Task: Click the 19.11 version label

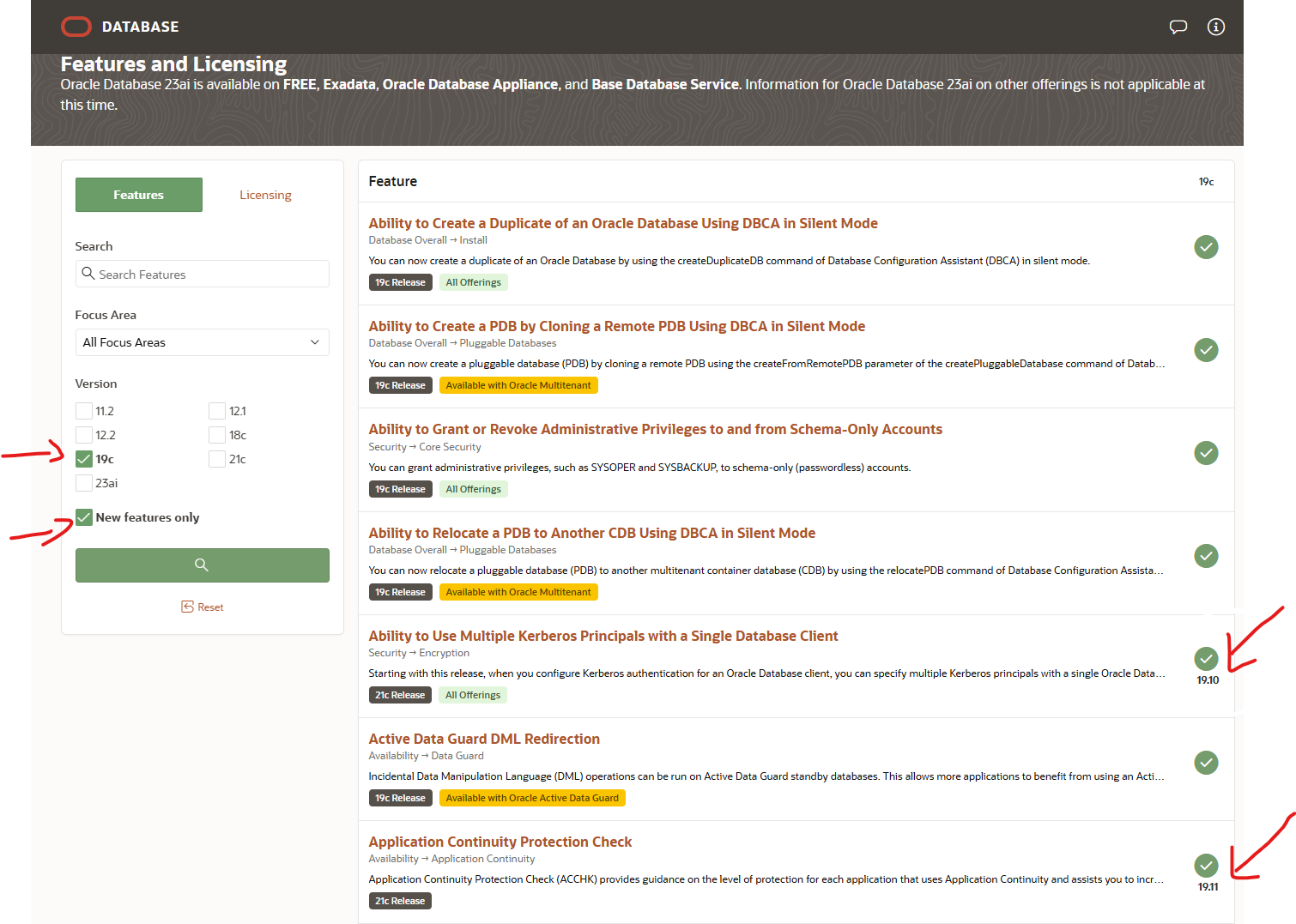Action: 1208,887
